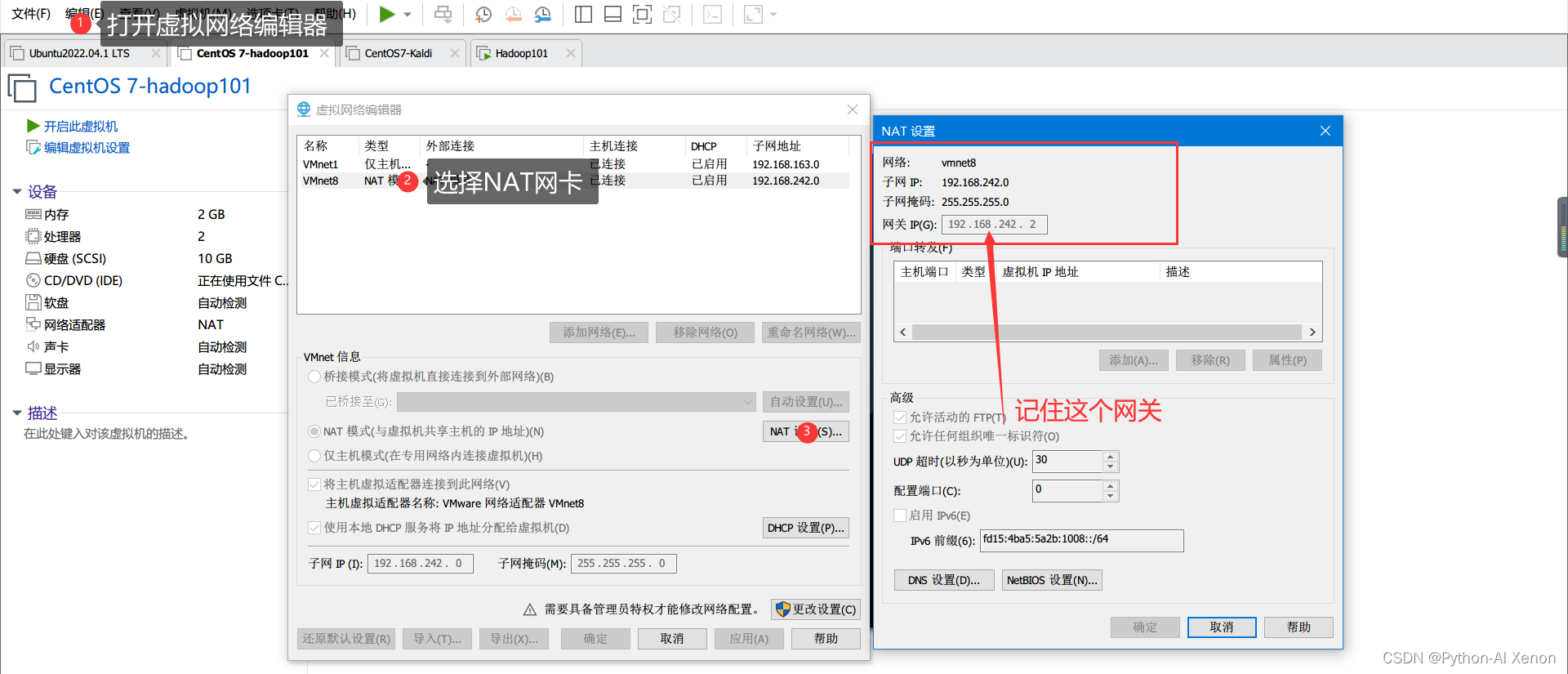Select 桥接模式 radio button
1568x674 pixels.
pos(314,377)
